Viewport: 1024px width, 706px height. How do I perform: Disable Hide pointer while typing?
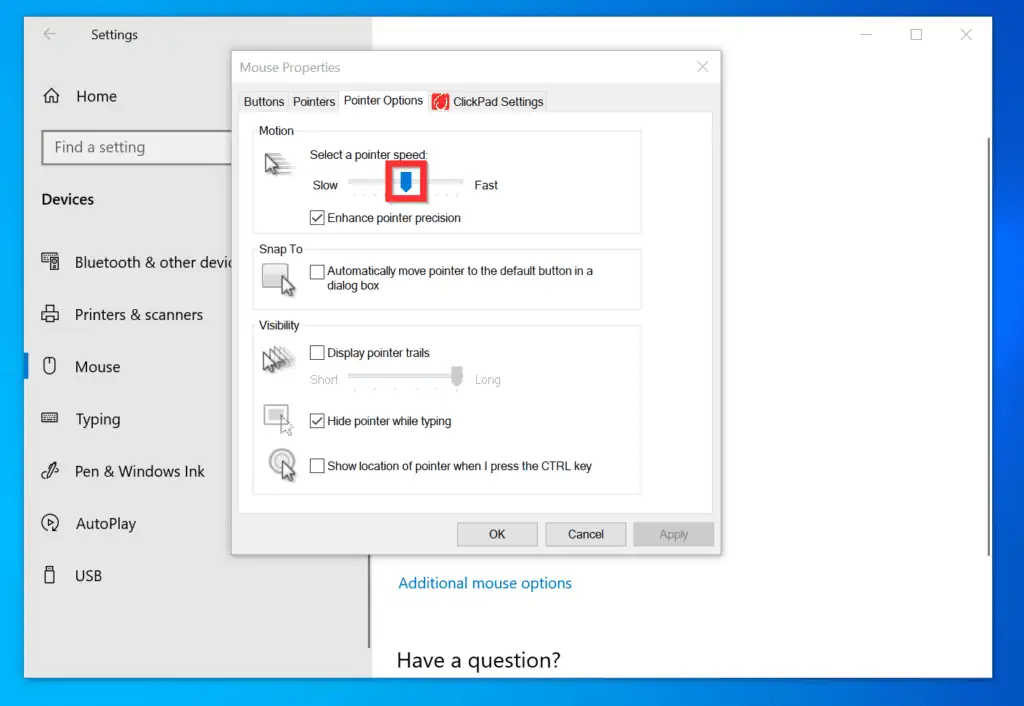[317, 421]
